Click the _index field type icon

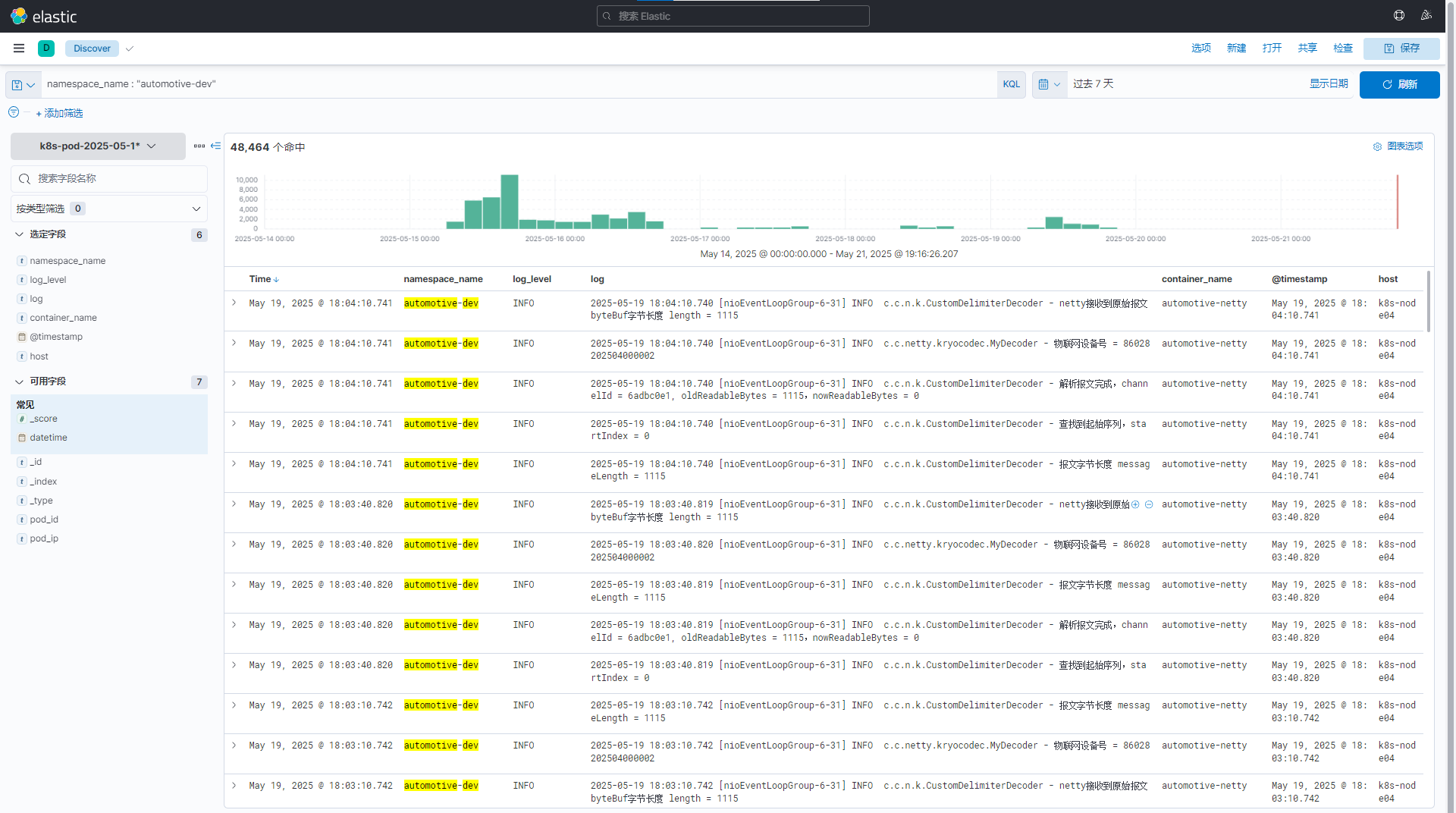pos(21,482)
